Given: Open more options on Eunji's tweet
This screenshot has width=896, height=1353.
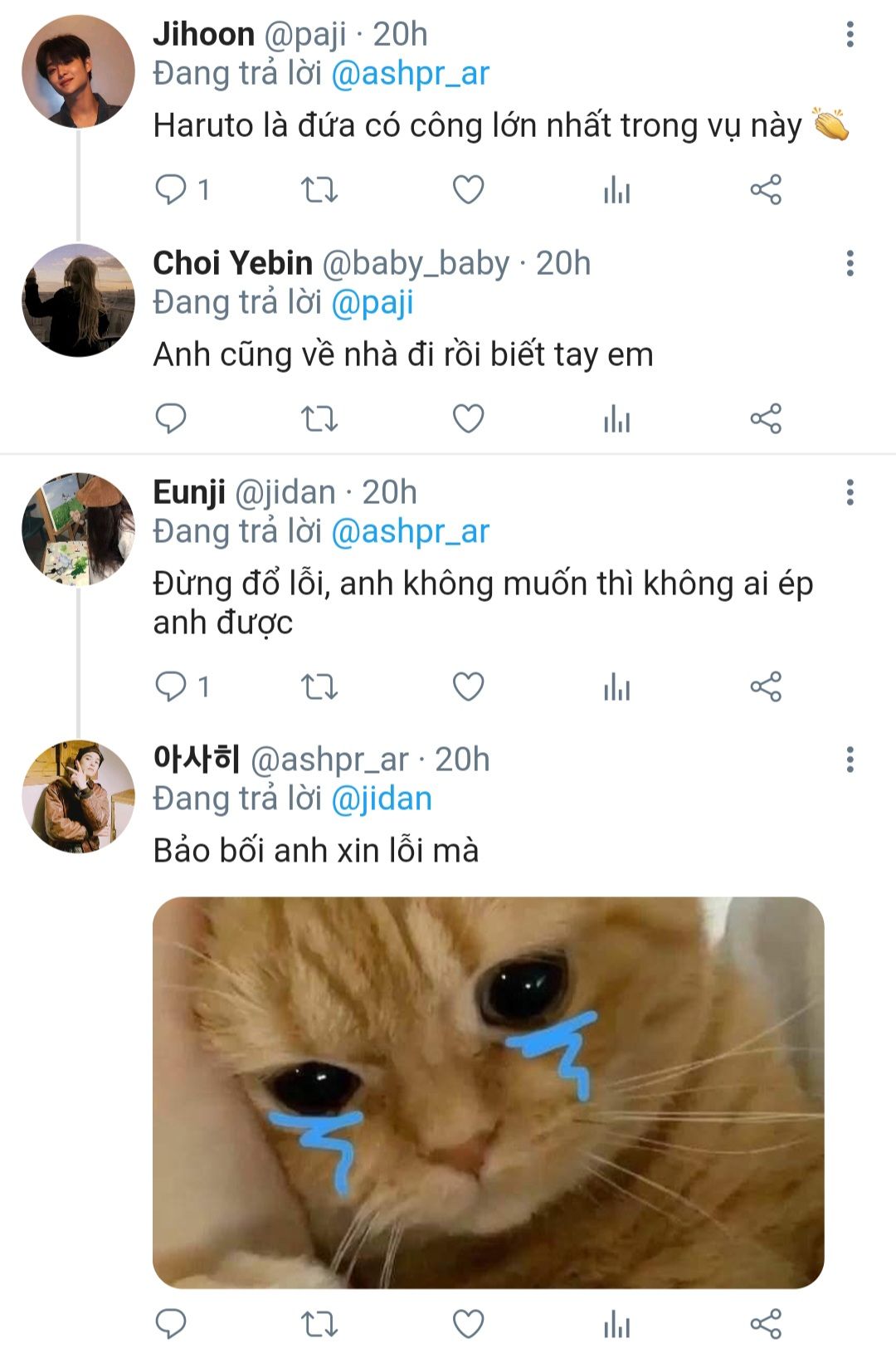Looking at the screenshot, I should (850, 492).
